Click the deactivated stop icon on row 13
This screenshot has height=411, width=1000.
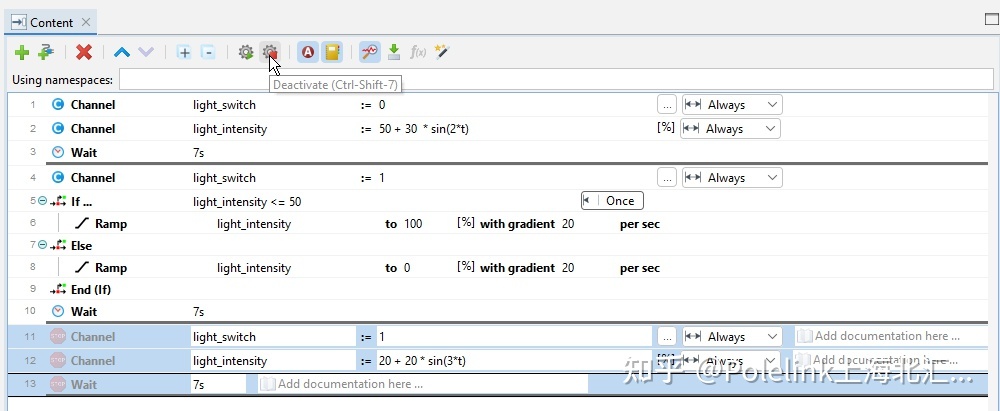[58, 384]
